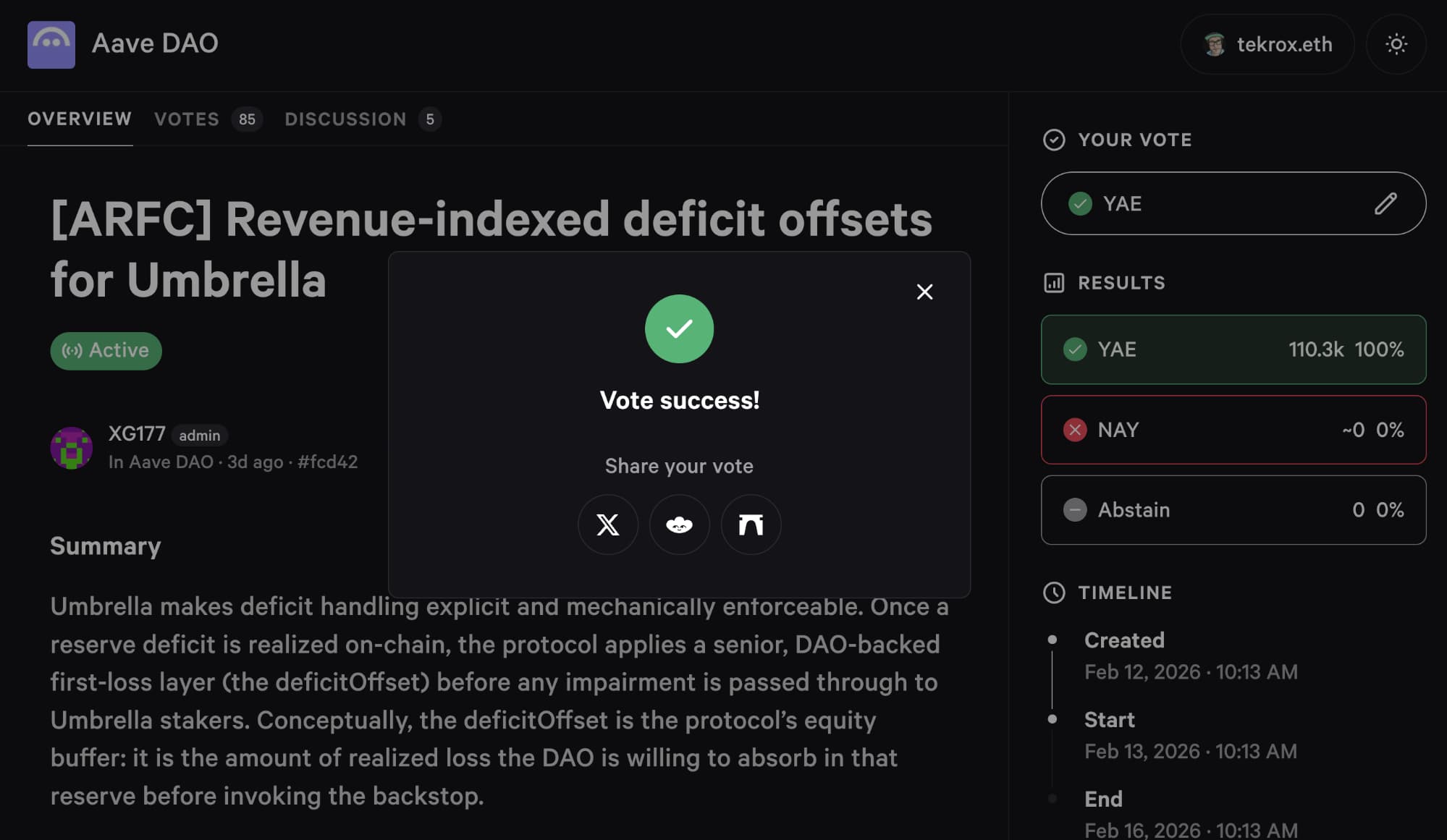Share vote via the cloud-face icon

pyautogui.click(x=679, y=525)
